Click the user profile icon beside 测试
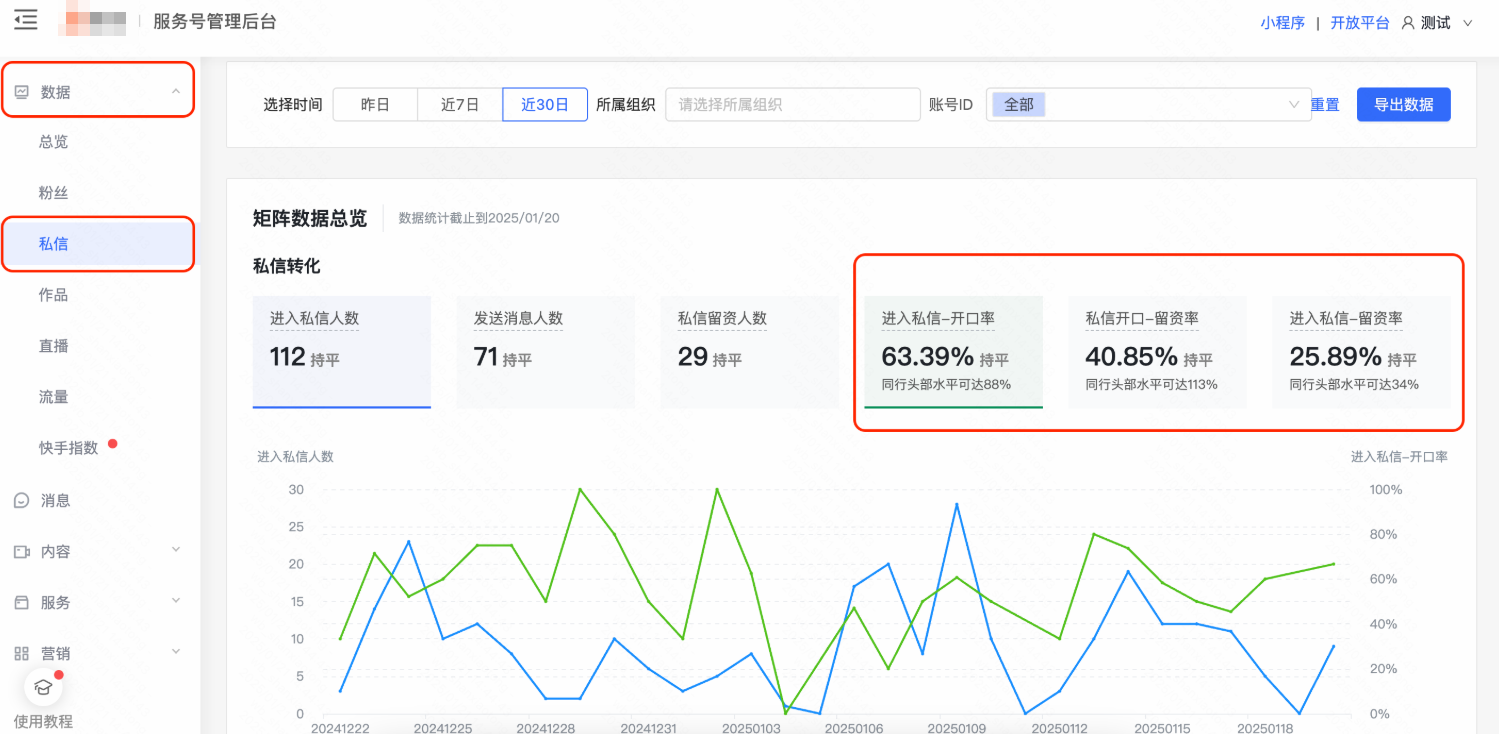1499x734 pixels. (x=1410, y=22)
